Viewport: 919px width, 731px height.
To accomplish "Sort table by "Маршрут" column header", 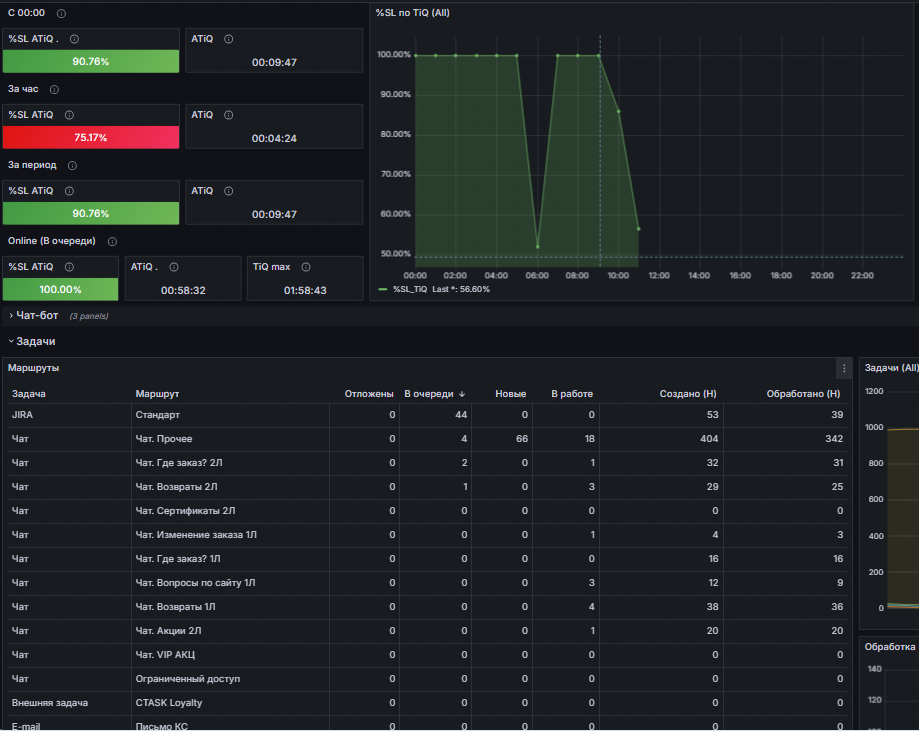I will tap(157, 394).
